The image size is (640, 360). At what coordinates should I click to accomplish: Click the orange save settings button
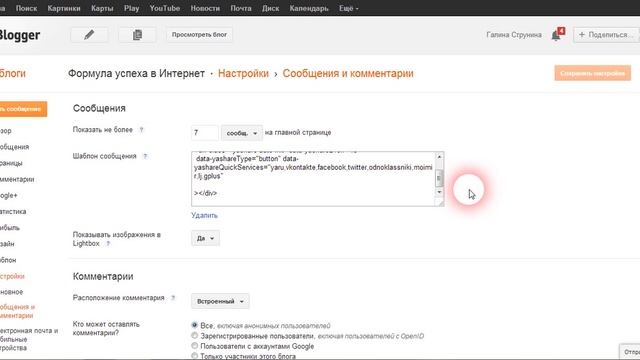coord(592,73)
